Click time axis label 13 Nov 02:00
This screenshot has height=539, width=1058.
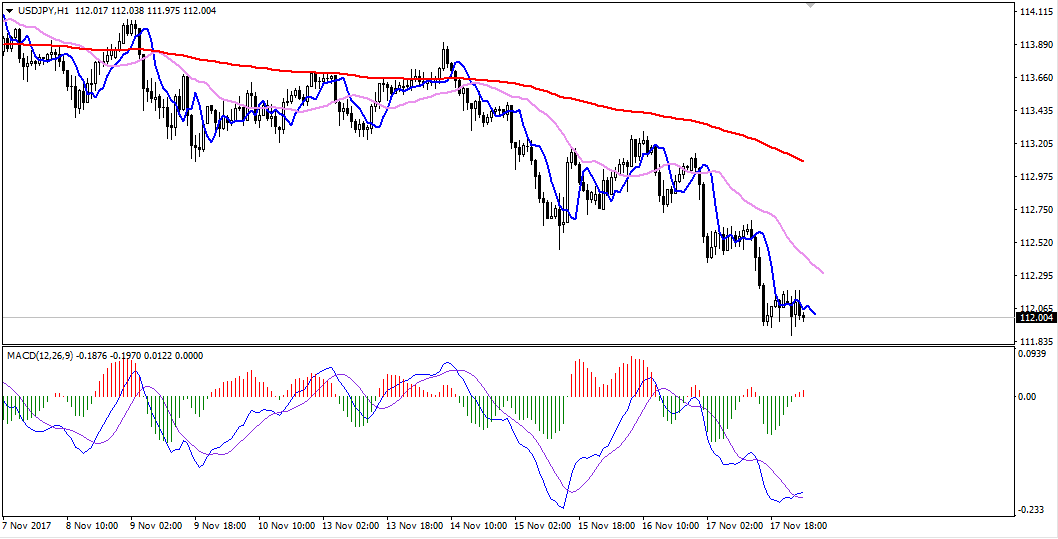349,525
